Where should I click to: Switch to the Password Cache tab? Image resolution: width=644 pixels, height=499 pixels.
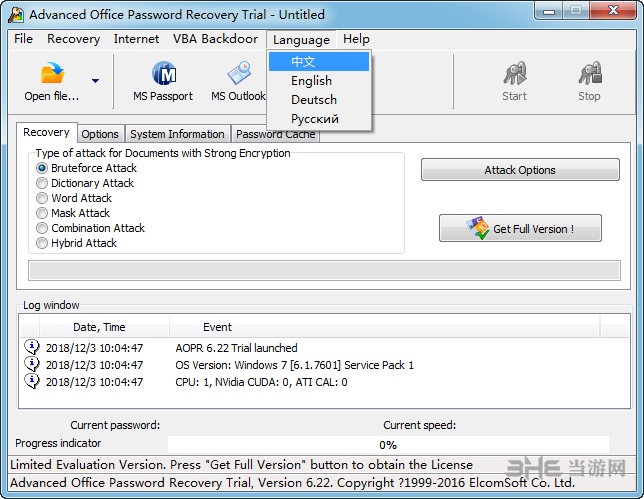[x=276, y=136]
